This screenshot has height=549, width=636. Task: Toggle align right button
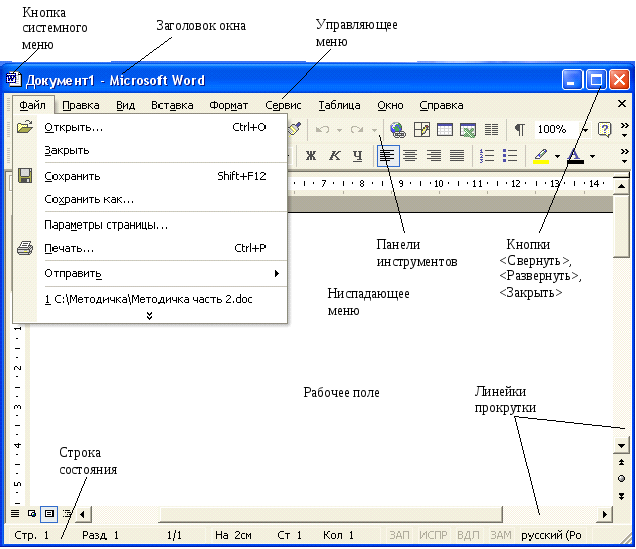[x=434, y=155]
